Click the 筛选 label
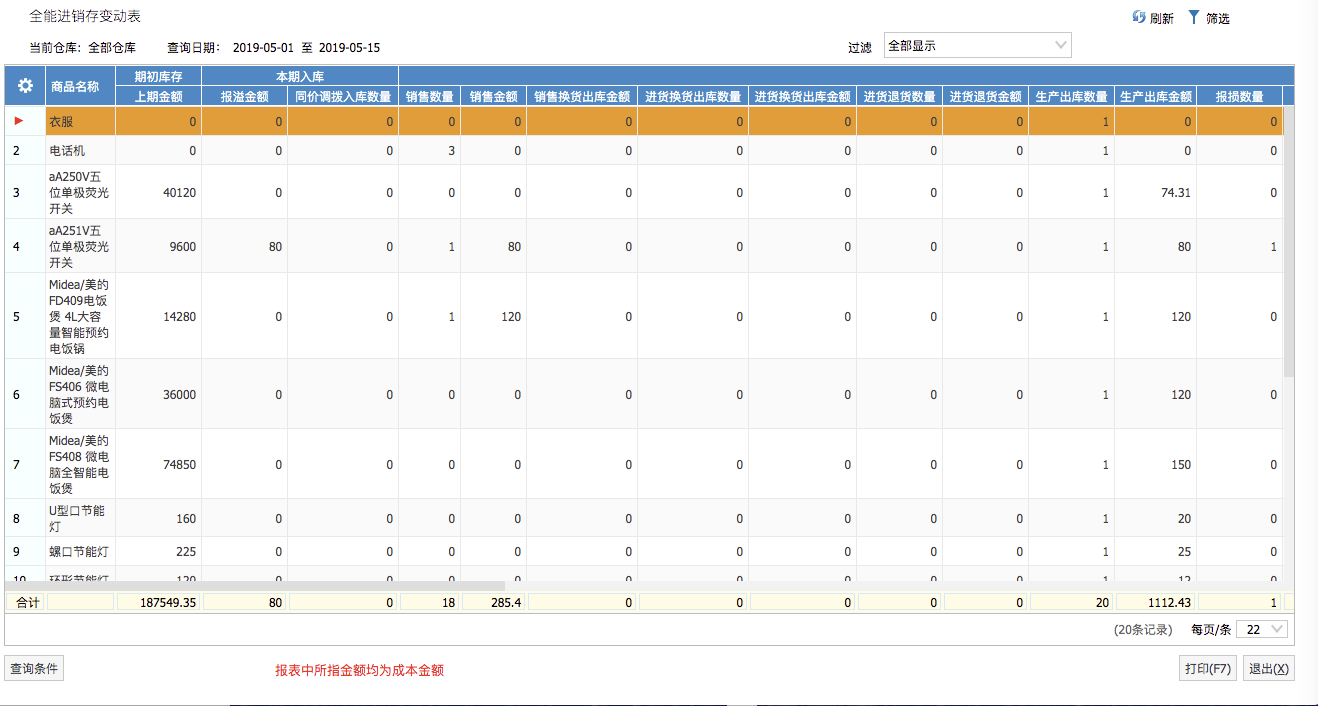Screen dimensions: 1318x706 coord(1217,18)
